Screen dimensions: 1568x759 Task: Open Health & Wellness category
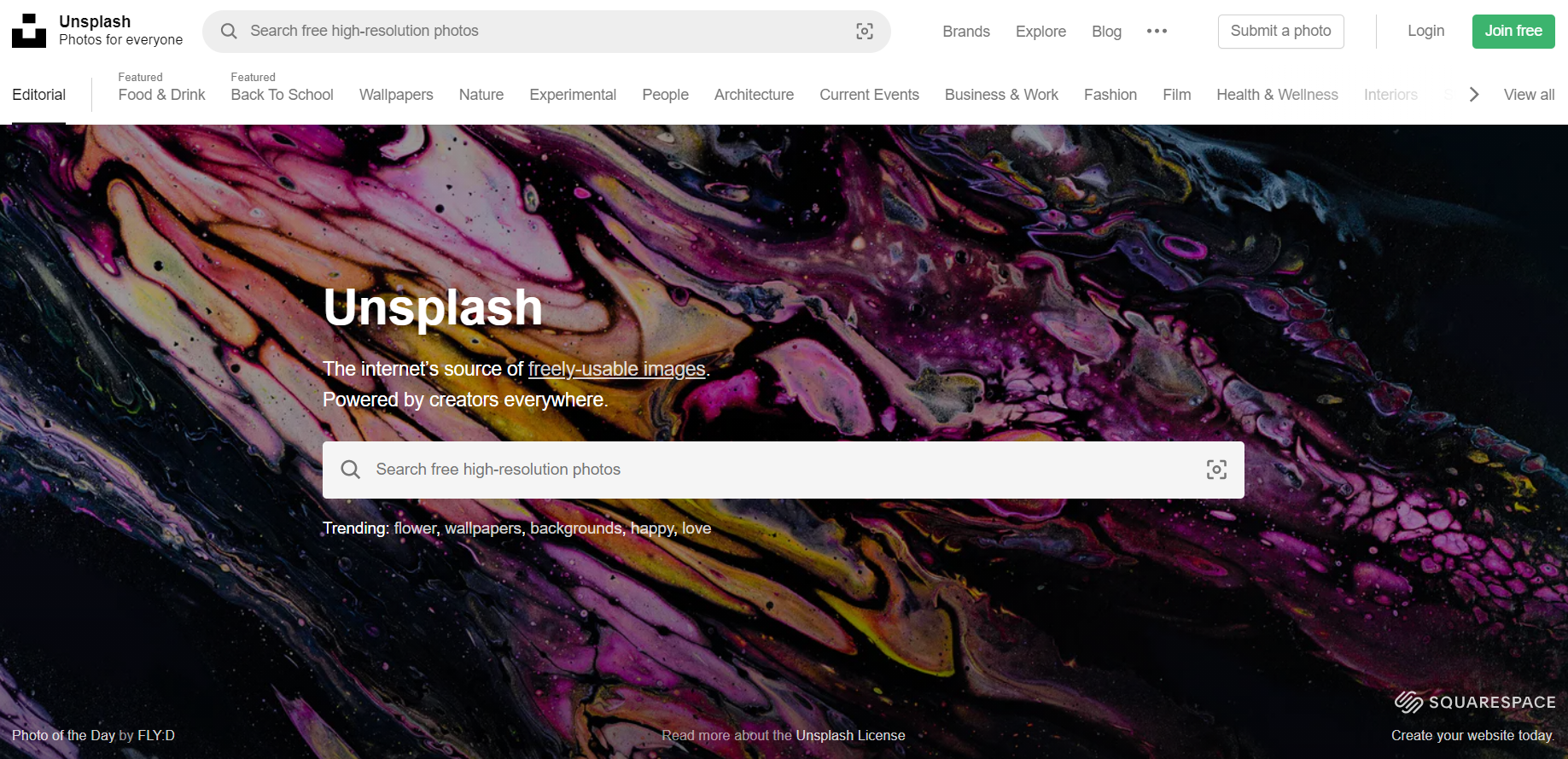click(1277, 95)
